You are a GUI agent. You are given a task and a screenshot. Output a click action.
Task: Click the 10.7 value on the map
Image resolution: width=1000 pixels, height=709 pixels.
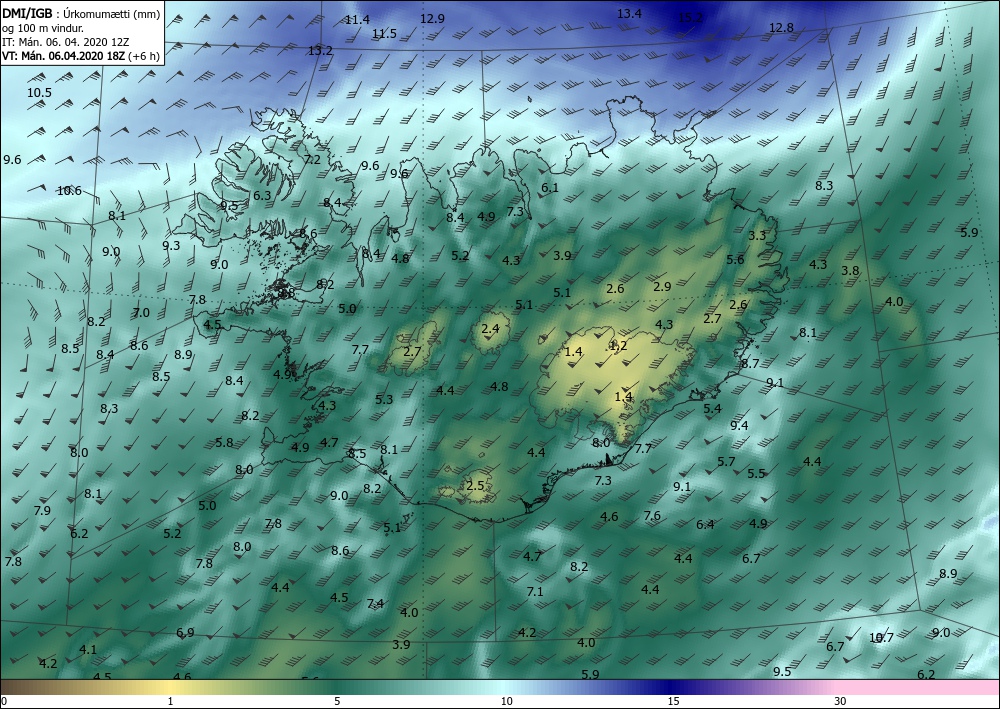[881, 637]
